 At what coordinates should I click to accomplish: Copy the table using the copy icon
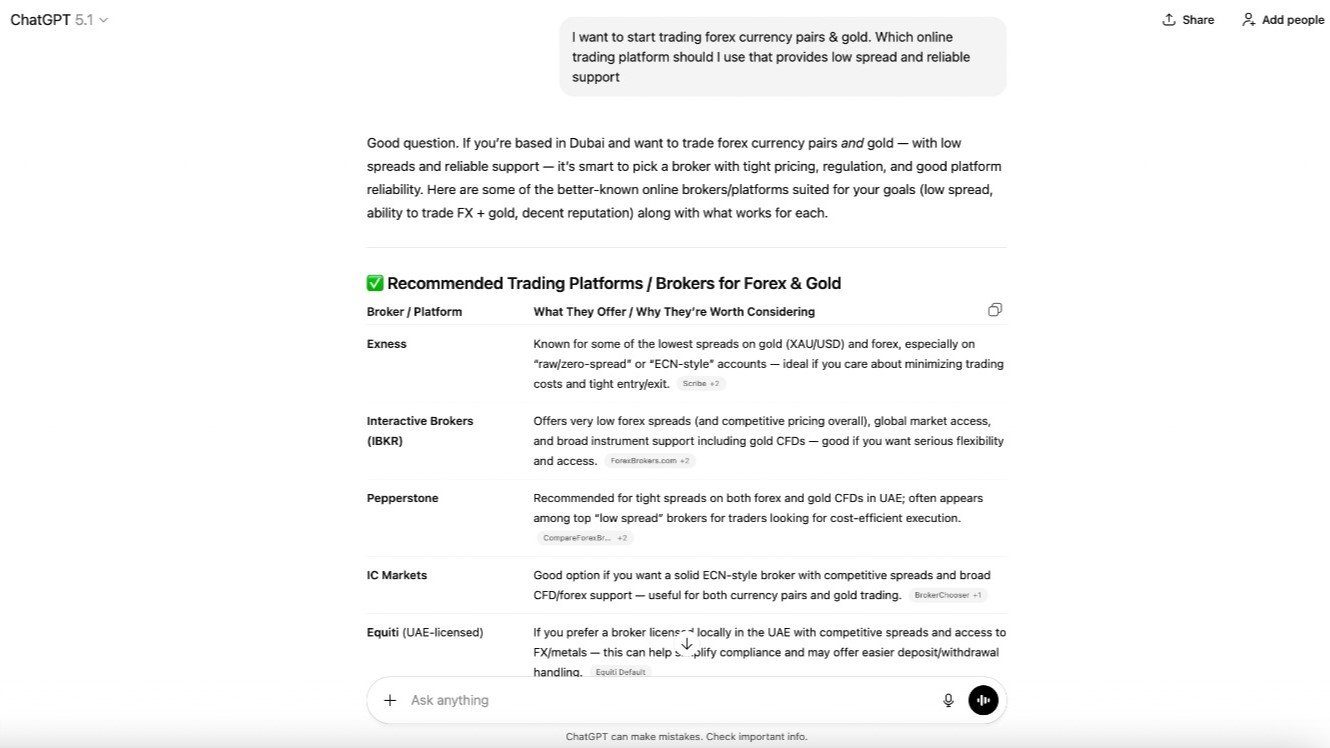tap(995, 310)
